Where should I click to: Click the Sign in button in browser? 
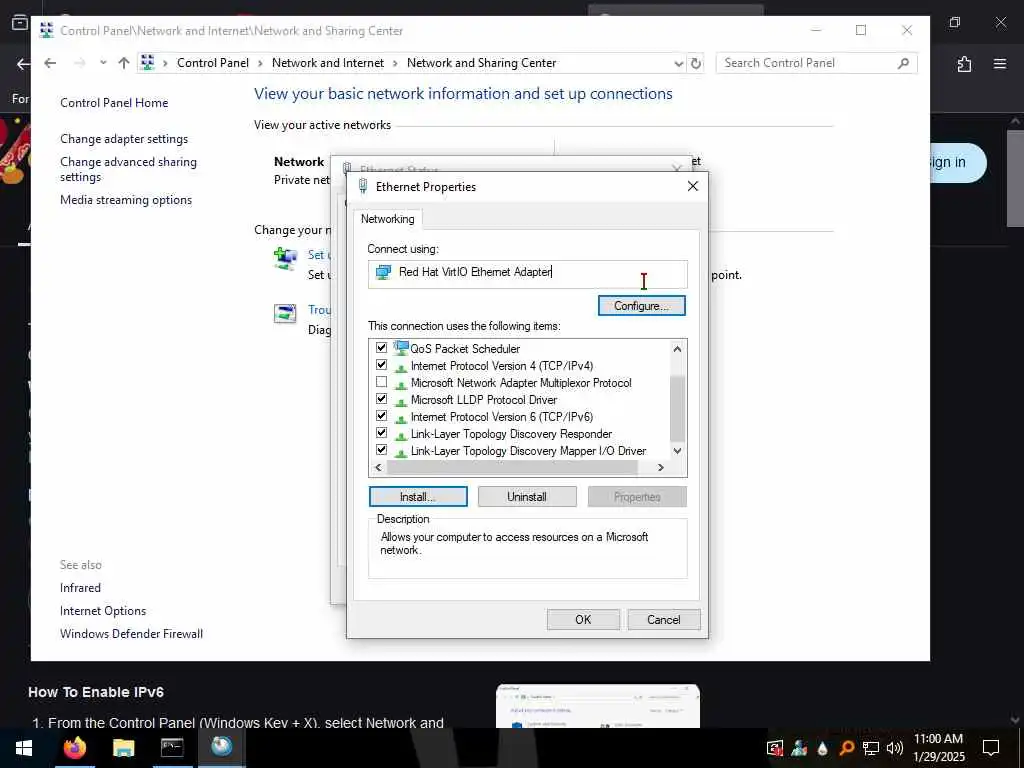point(957,163)
